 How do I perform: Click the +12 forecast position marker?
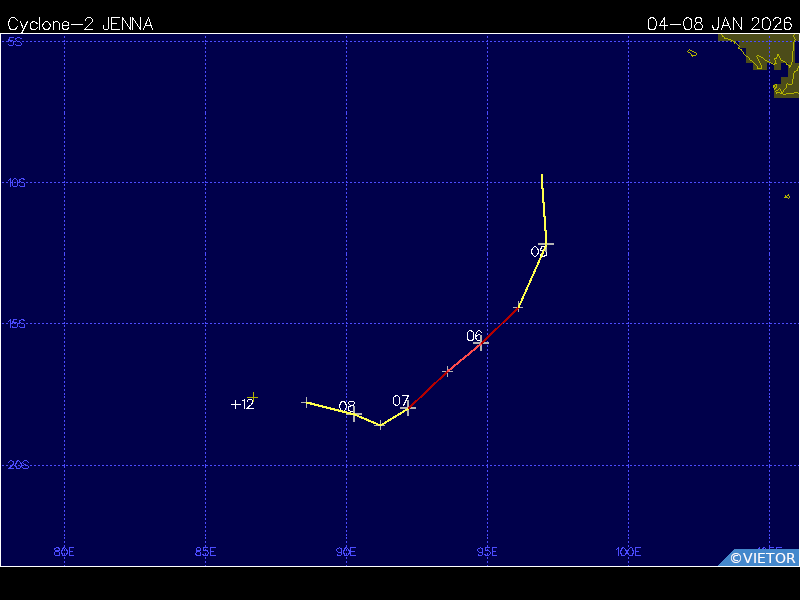click(254, 398)
